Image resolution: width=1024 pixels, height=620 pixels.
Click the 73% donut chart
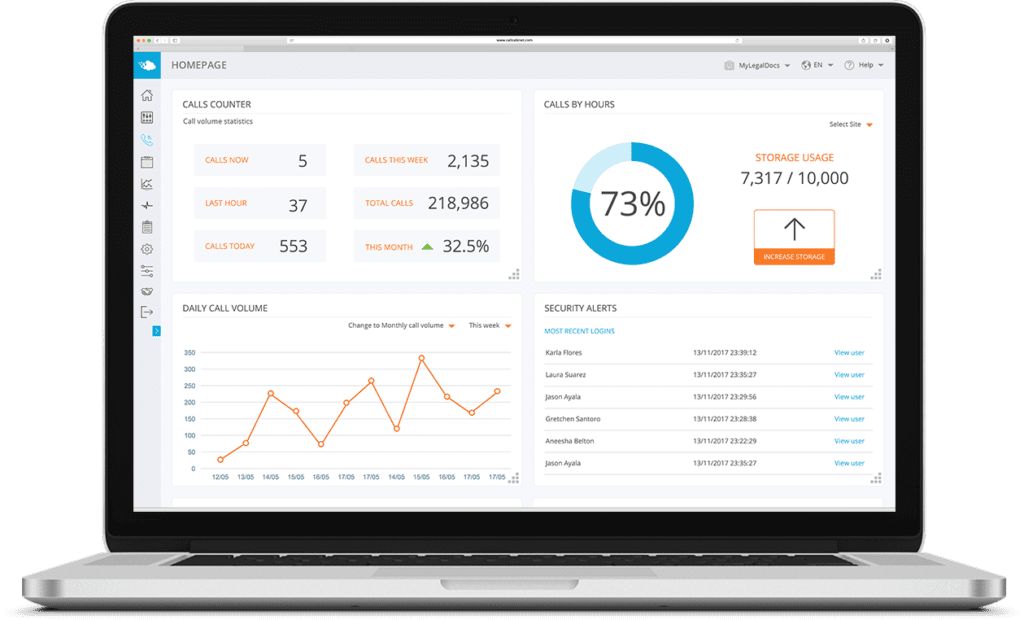tap(631, 204)
